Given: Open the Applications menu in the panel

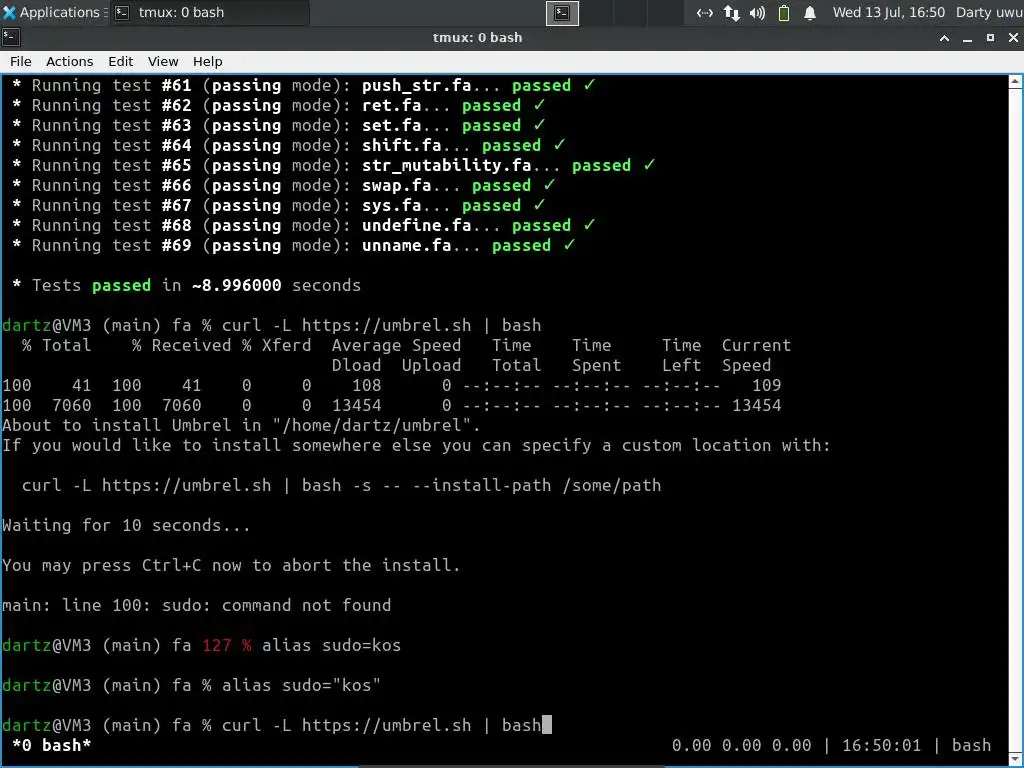Looking at the screenshot, I should click(x=52, y=12).
